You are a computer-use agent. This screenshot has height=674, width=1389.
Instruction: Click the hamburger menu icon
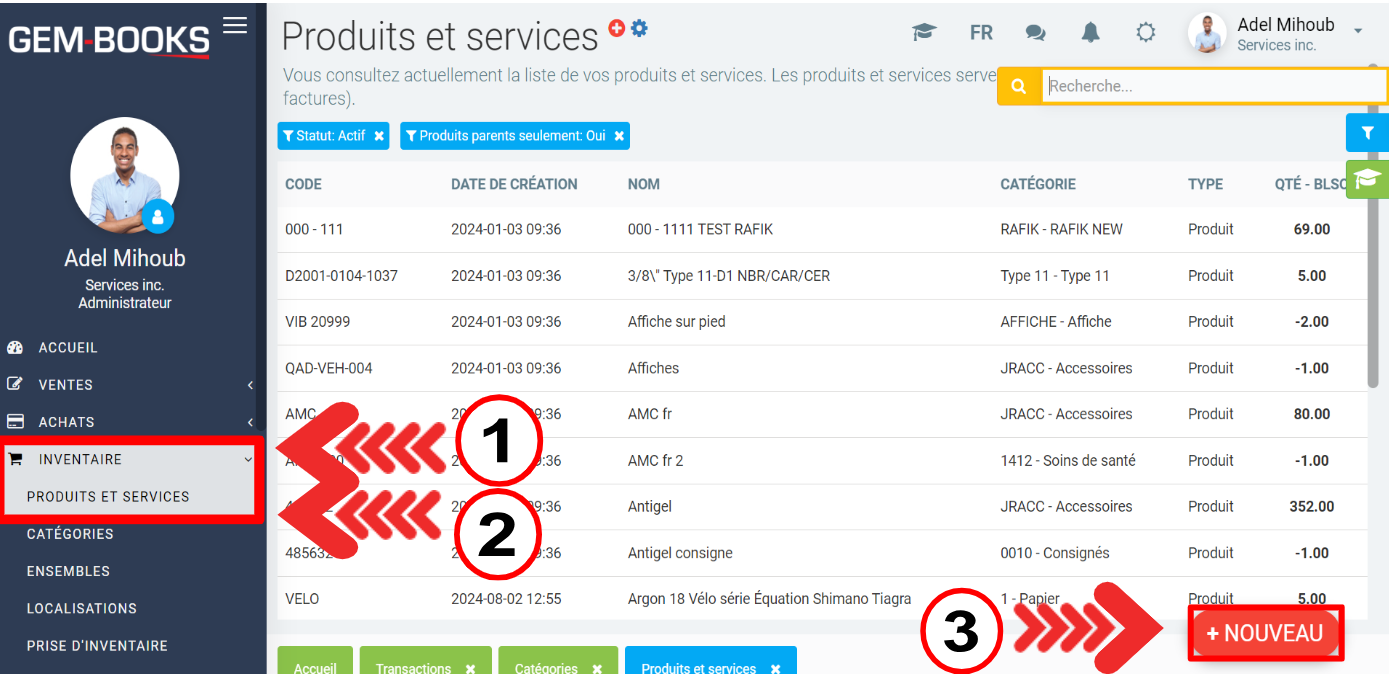coord(235,25)
